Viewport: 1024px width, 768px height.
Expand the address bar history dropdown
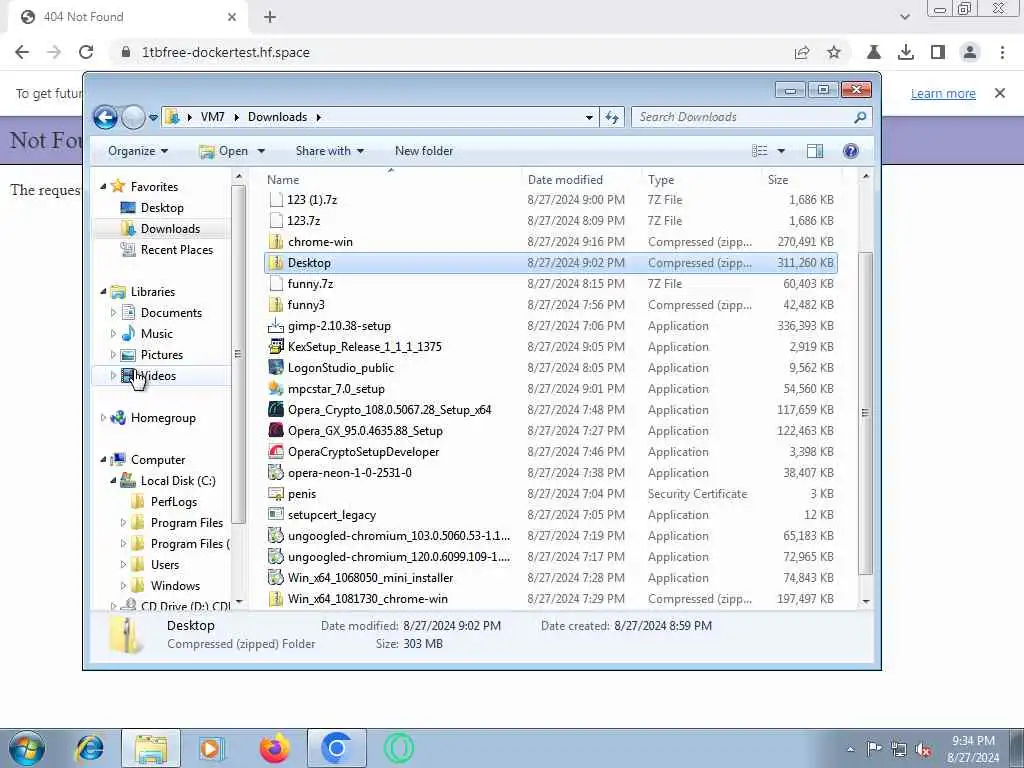(x=589, y=118)
